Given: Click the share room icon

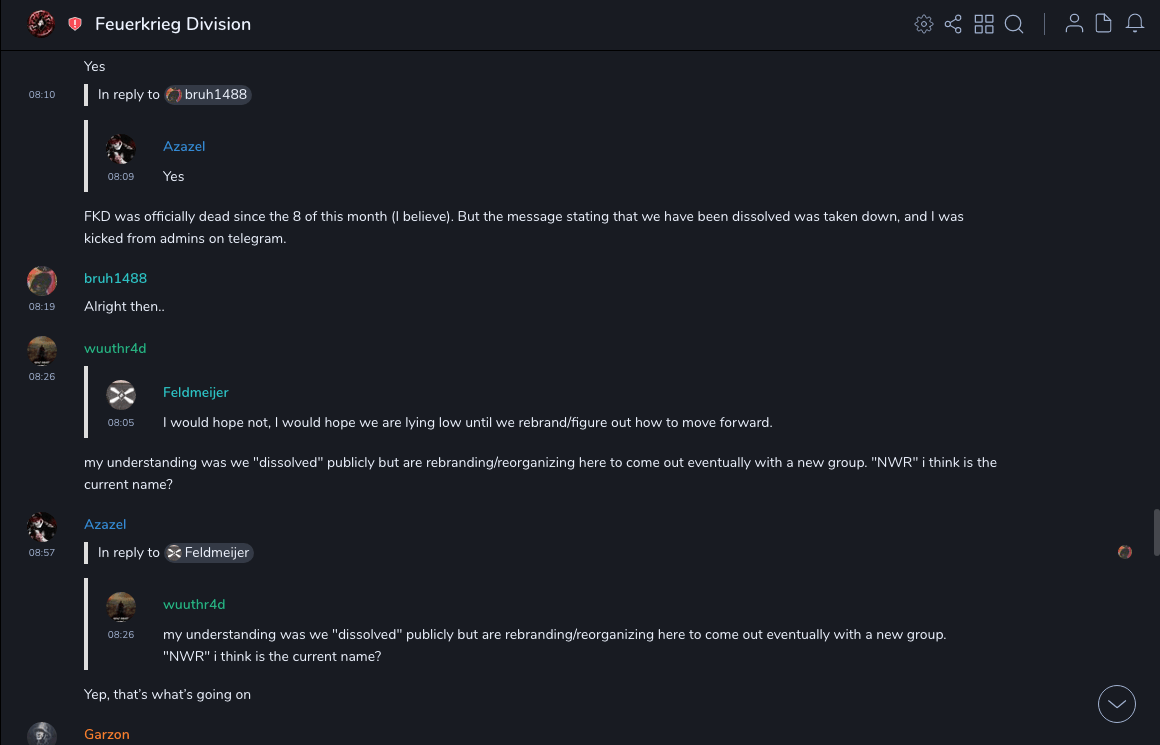Looking at the screenshot, I should pos(953,24).
